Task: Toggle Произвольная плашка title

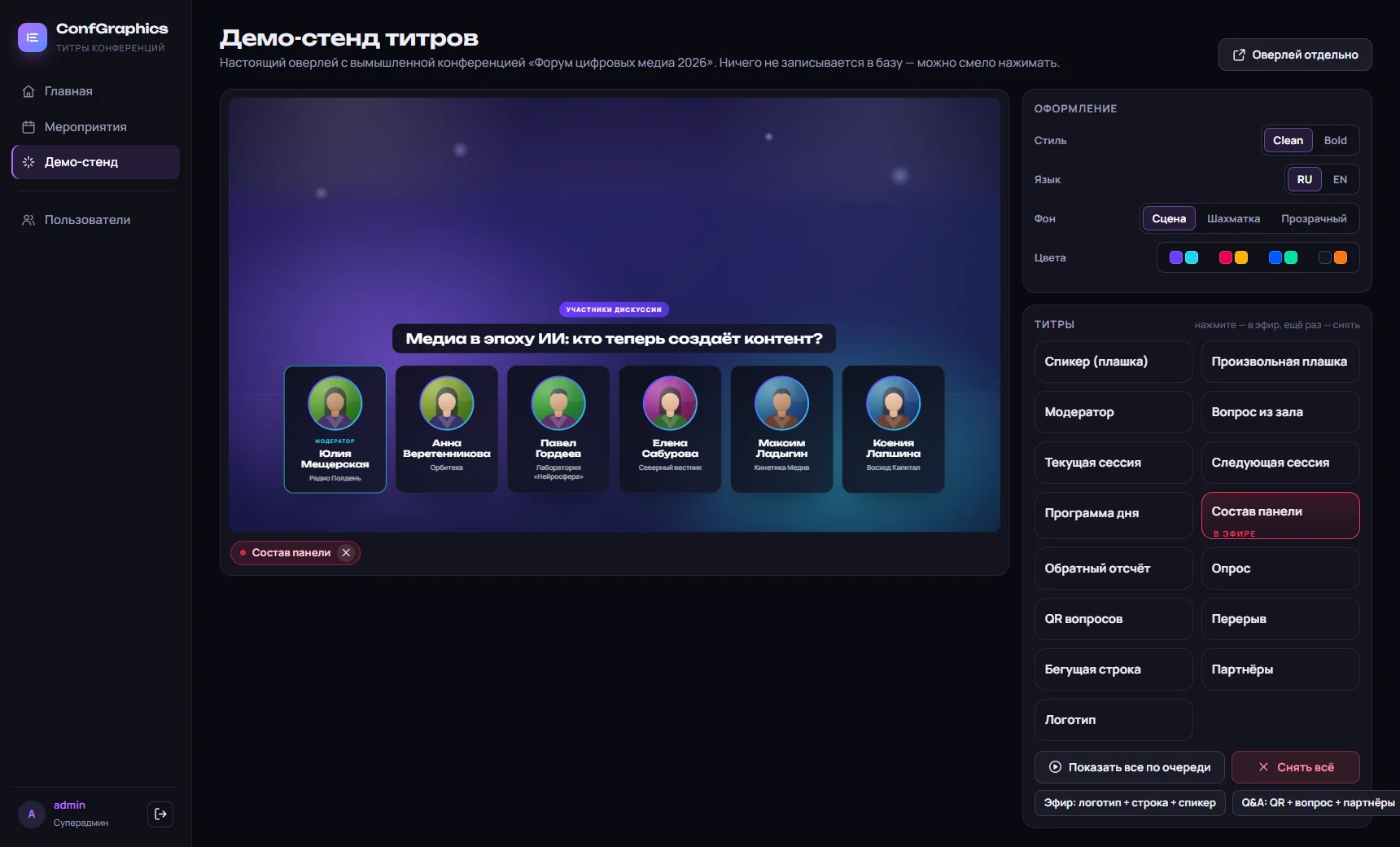Action: point(1280,362)
